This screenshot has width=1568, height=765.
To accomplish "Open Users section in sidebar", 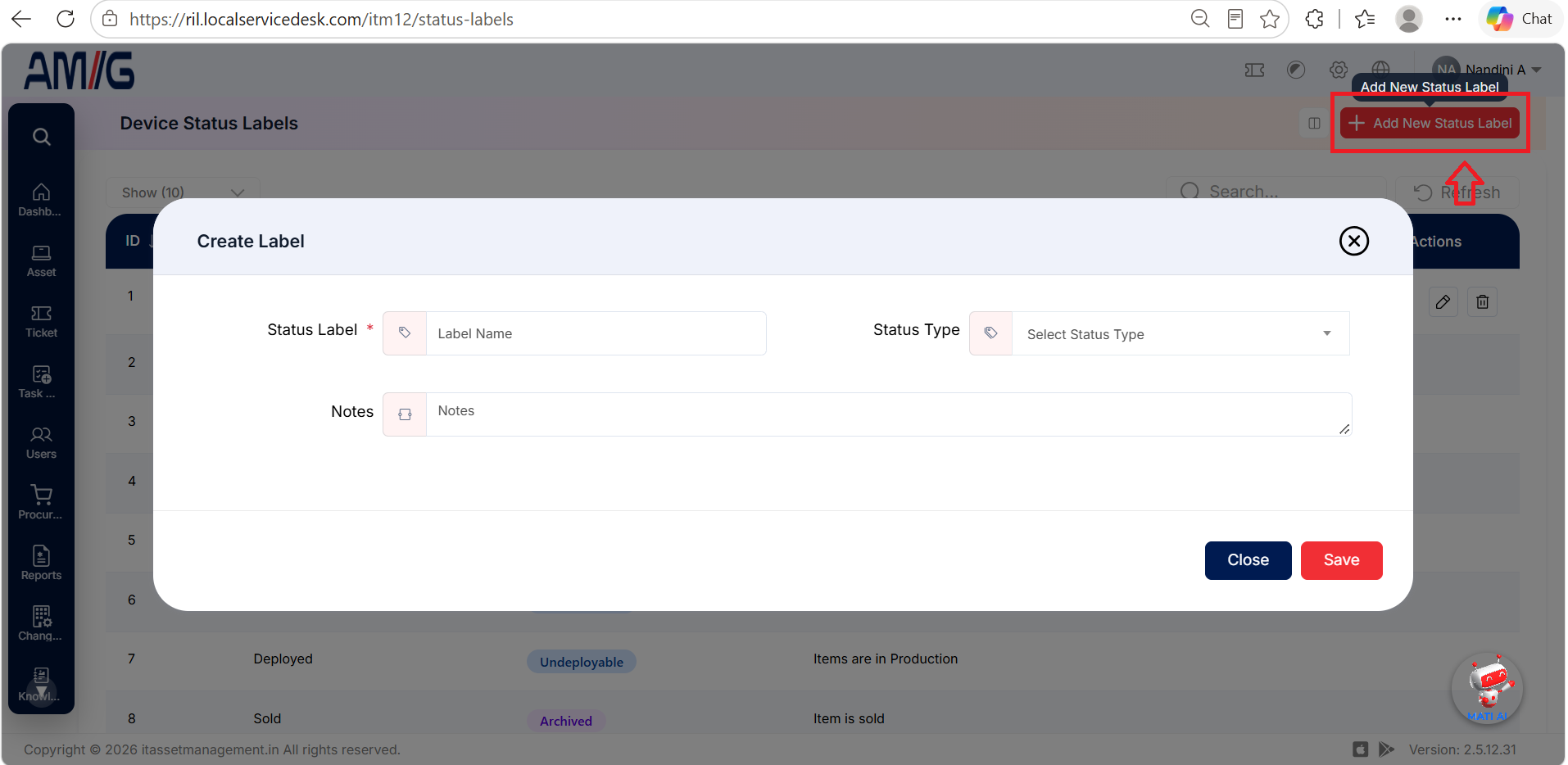I will click(x=41, y=442).
